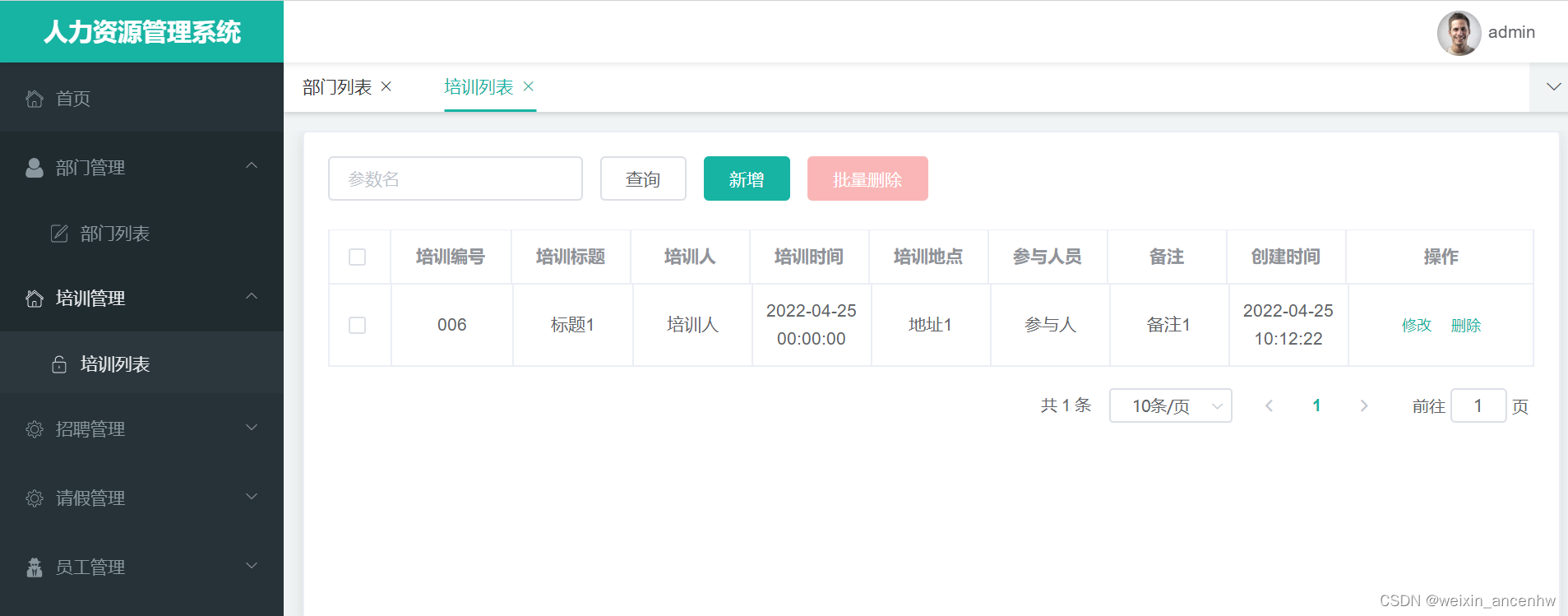The width and height of the screenshot is (1568, 616).
Task: Open 首页 in the sidebar
Action: 141,99
